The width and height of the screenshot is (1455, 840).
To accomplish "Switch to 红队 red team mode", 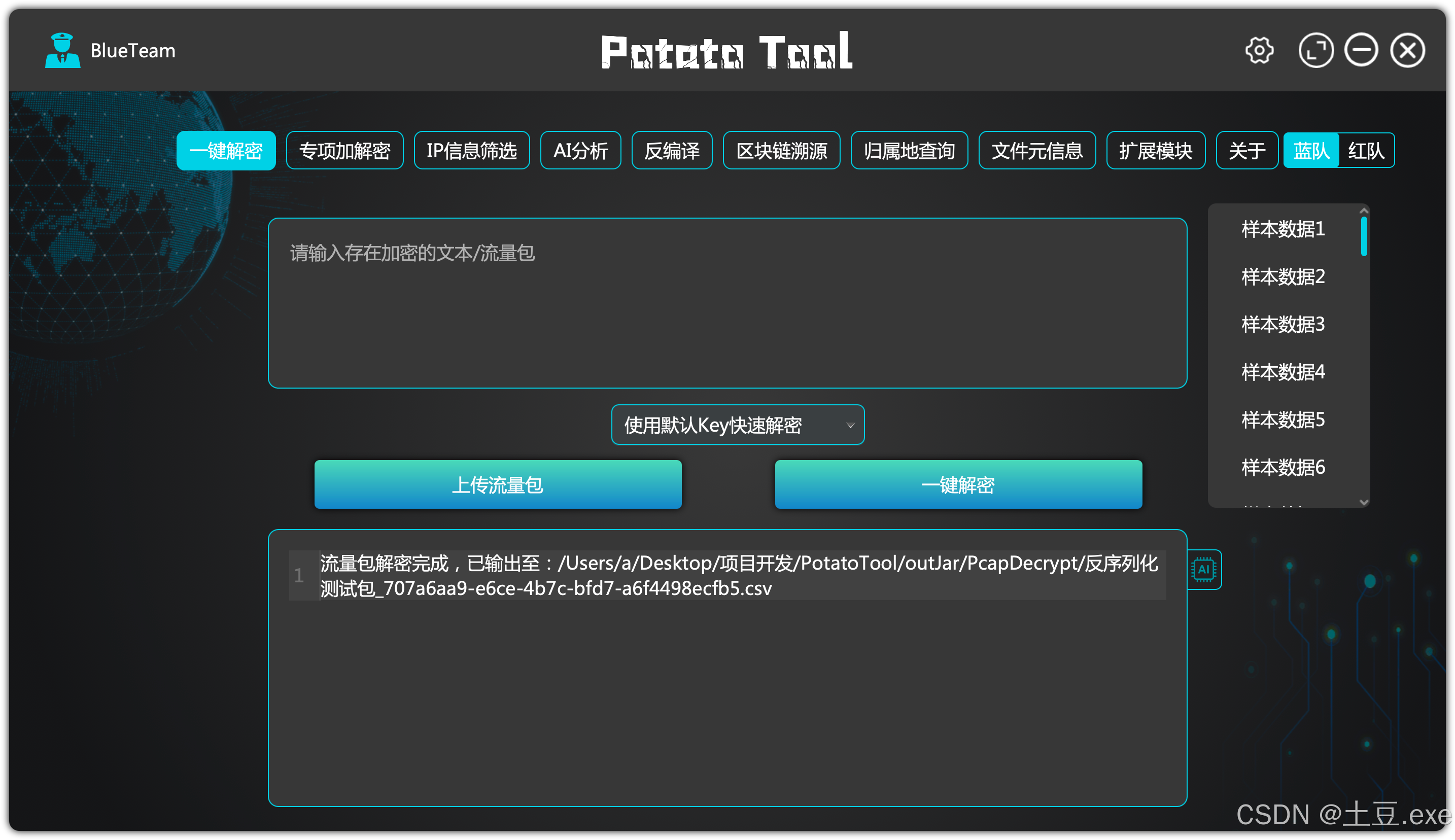I will click(x=1366, y=151).
